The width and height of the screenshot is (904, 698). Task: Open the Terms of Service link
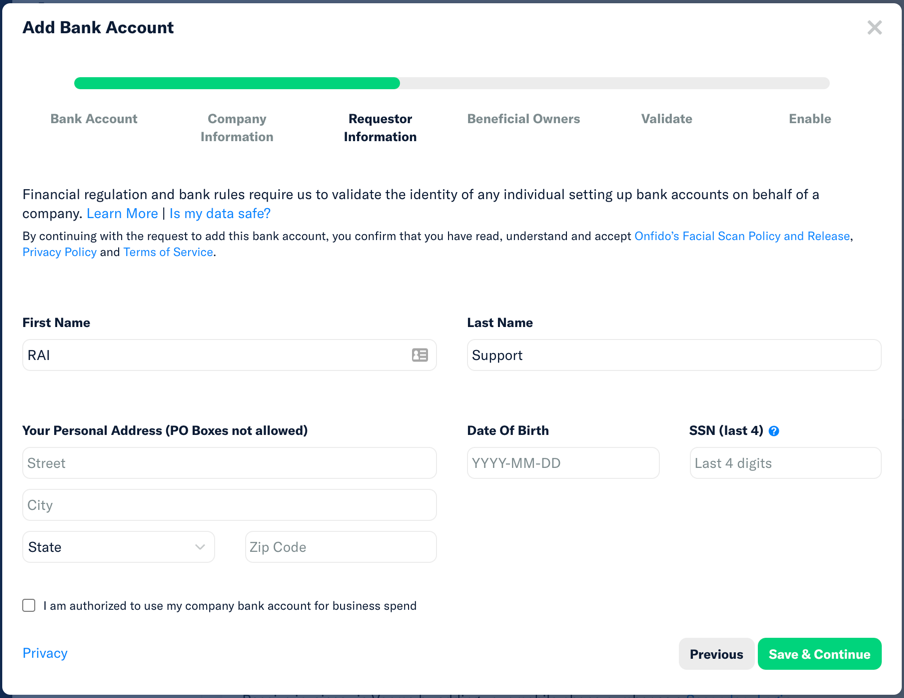pos(167,252)
